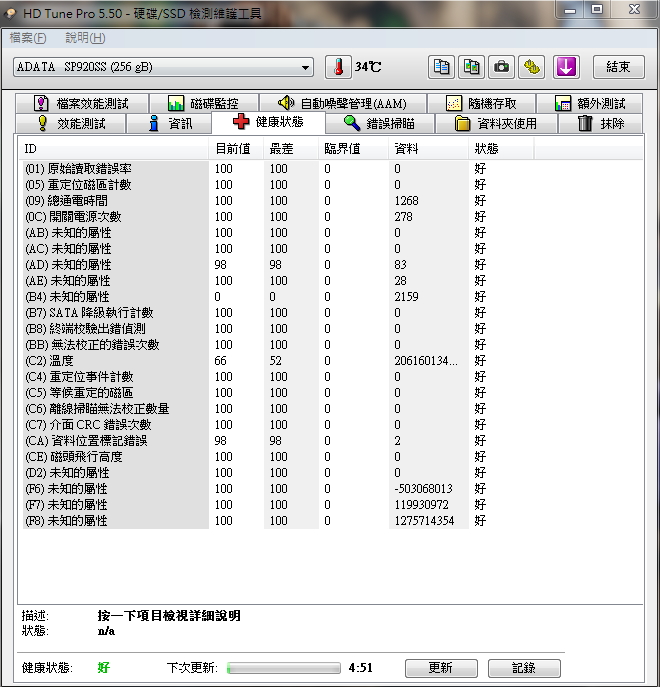Select row (AB) 未知的屬性
Screen dimensions: 660x687
click(279, 233)
